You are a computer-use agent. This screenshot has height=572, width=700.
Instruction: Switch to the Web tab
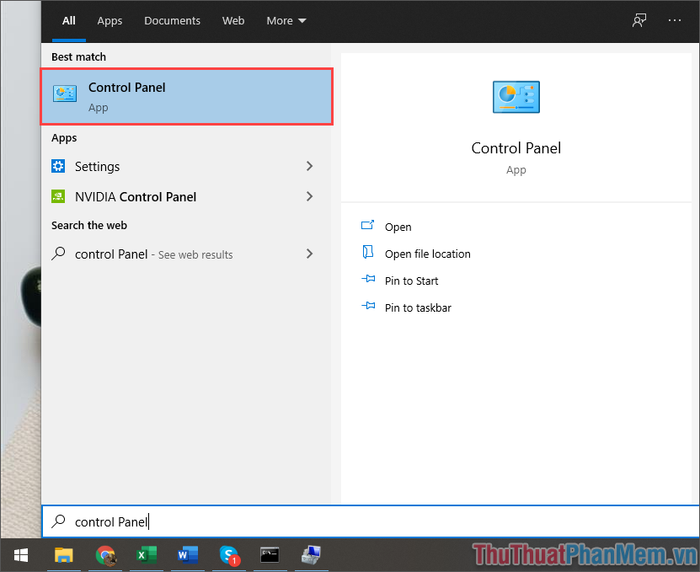[x=233, y=21]
